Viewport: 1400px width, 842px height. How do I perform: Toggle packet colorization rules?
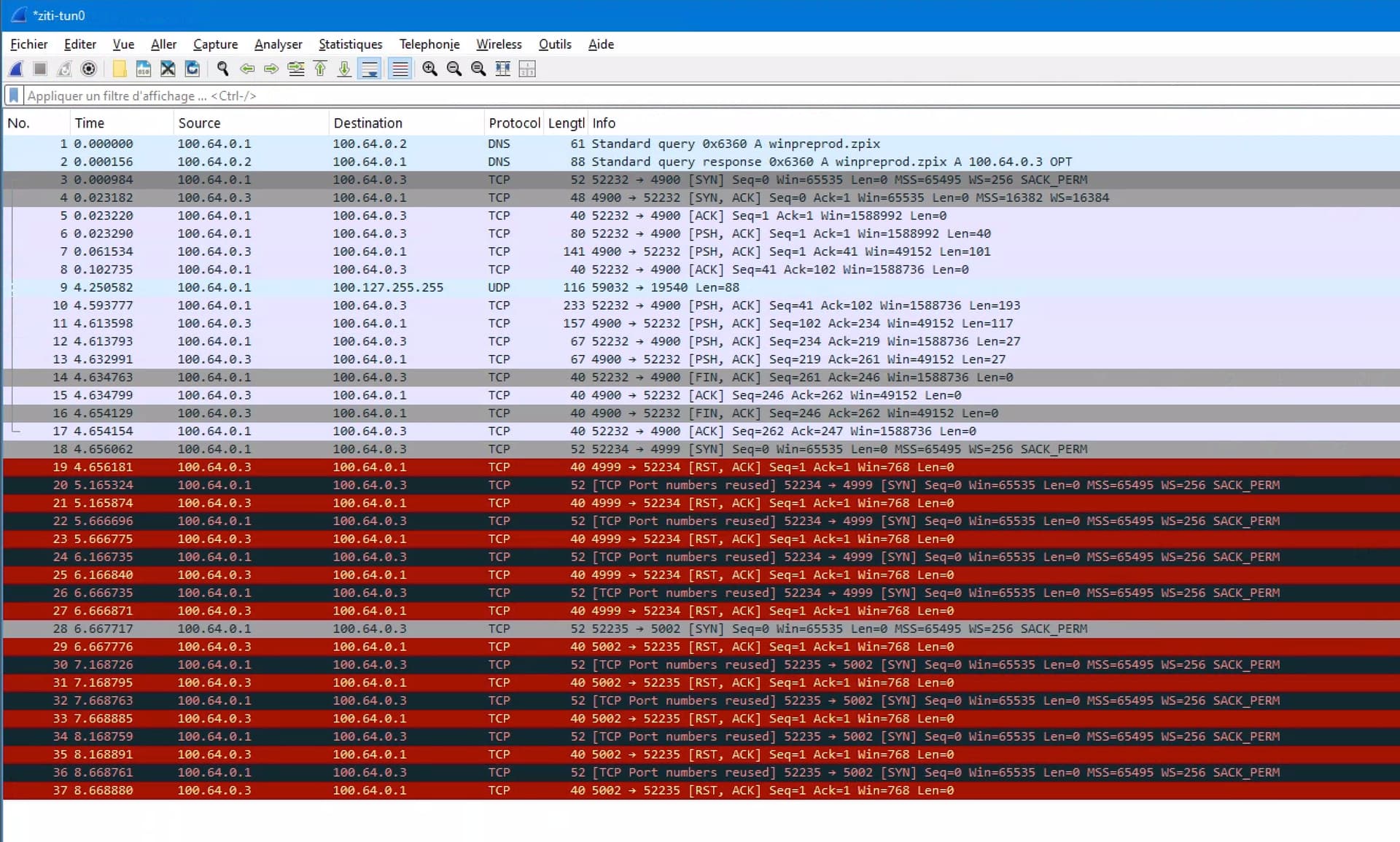[x=400, y=69]
